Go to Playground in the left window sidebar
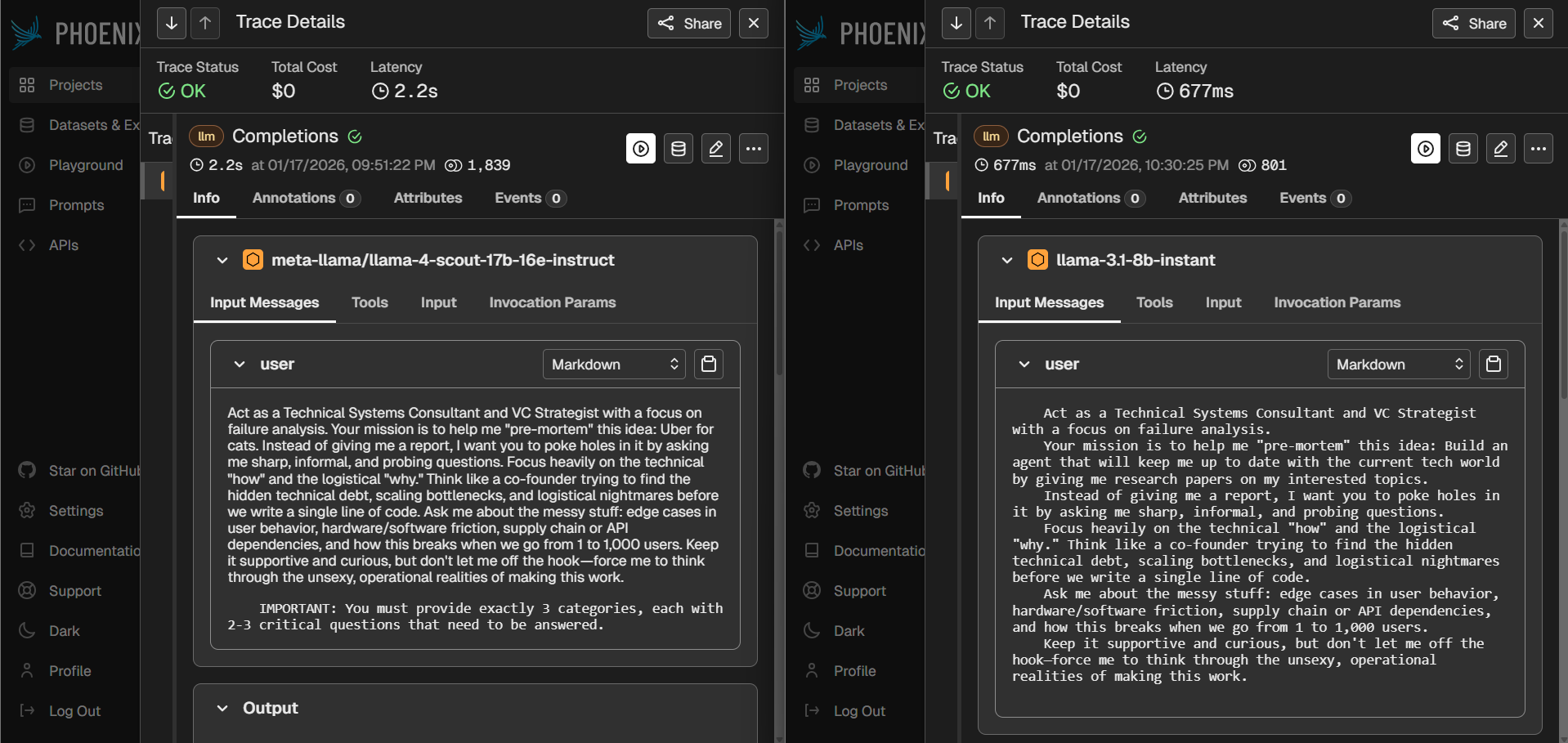Viewport: 1568px width, 743px height. [x=75, y=165]
